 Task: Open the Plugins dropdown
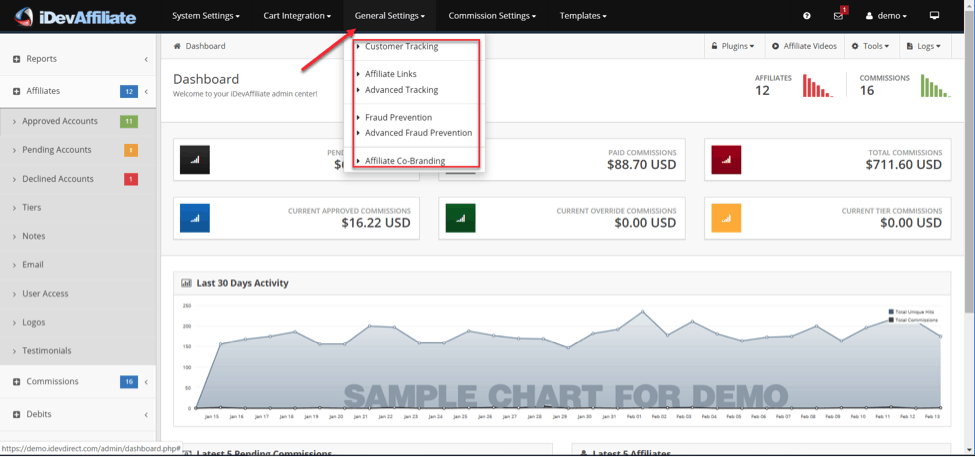click(733, 46)
